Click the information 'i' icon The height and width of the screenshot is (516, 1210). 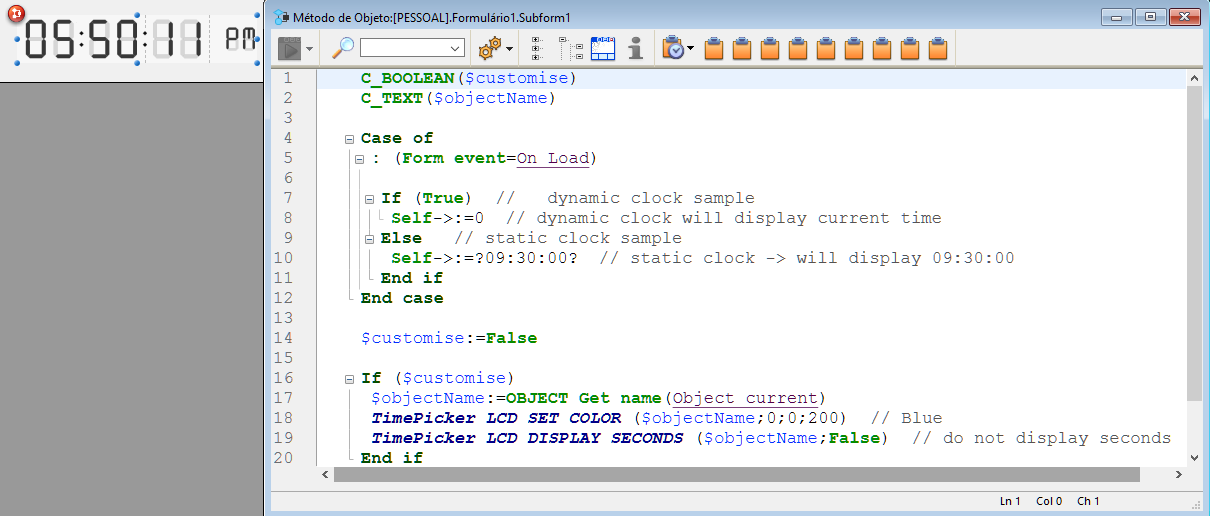pyautogui.click(x=635, y=47)
